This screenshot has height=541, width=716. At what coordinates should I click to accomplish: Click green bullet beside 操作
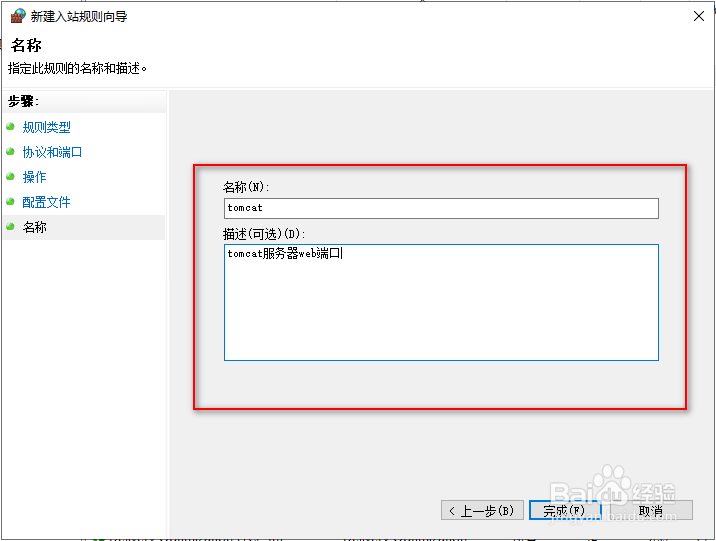[11, 176]
